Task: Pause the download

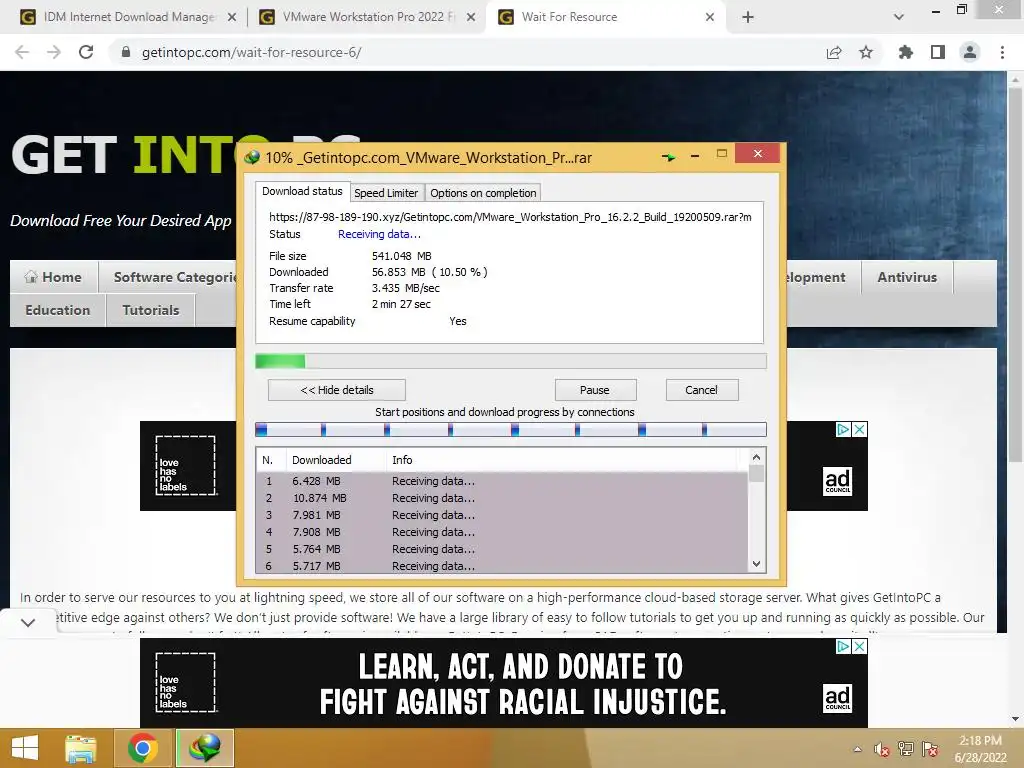Action: coord(595,390)
